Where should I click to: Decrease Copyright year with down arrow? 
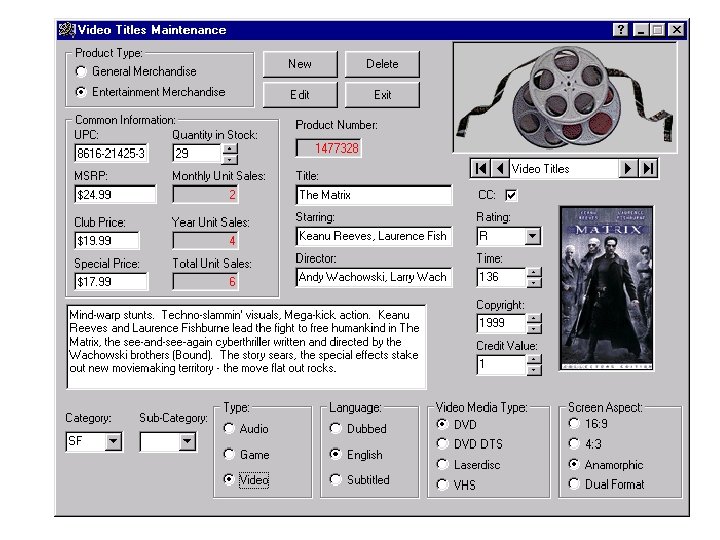tap(534, 328)
